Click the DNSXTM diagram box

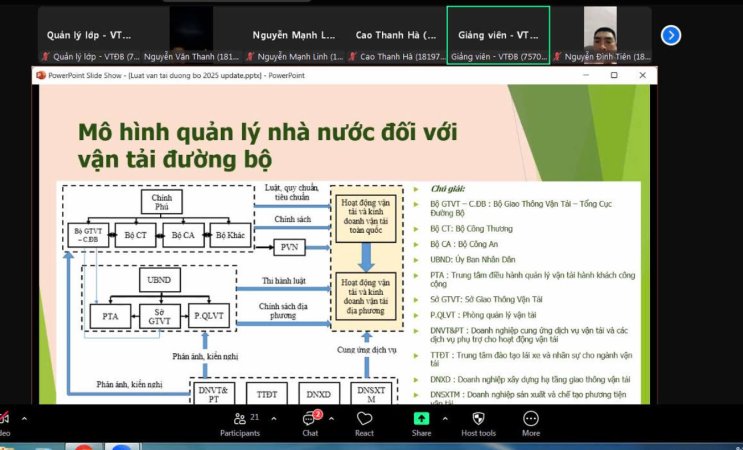[x=371, y=394]
